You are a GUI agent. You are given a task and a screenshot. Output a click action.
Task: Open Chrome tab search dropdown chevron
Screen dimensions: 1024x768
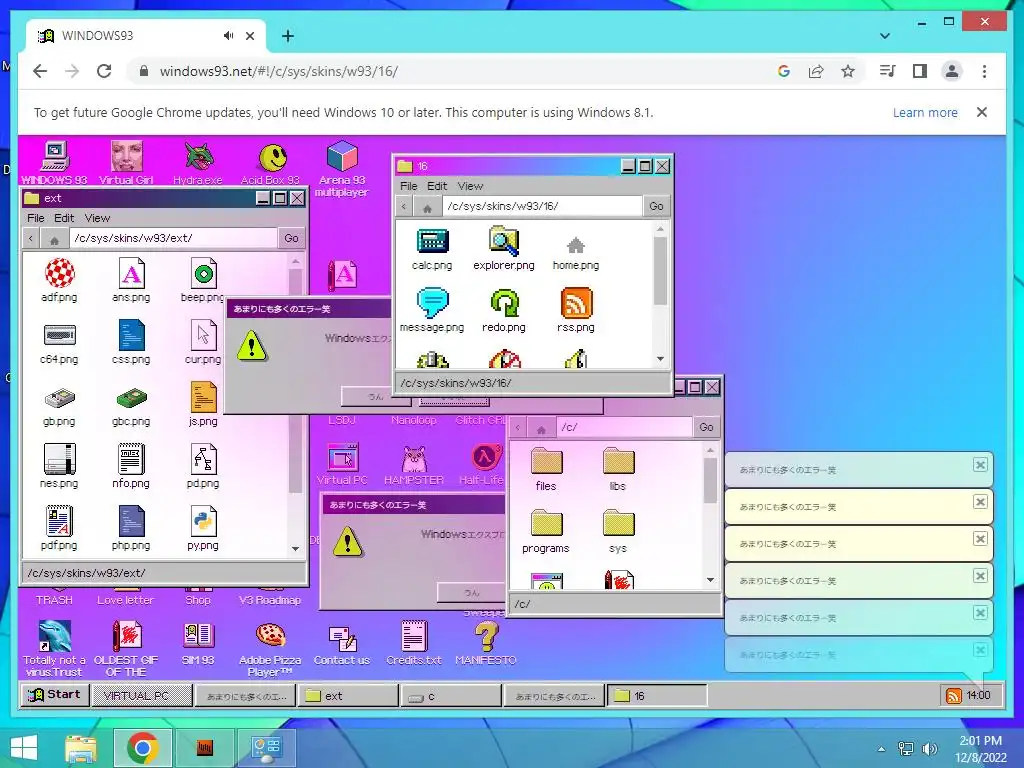click(x=885, y=36)
